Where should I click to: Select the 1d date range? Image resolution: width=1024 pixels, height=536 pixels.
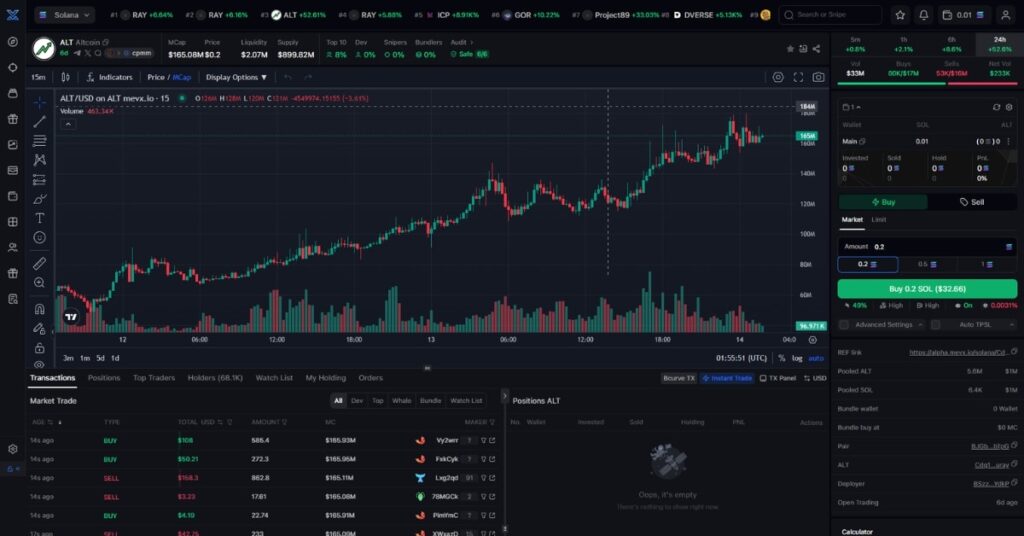(115, 358)
